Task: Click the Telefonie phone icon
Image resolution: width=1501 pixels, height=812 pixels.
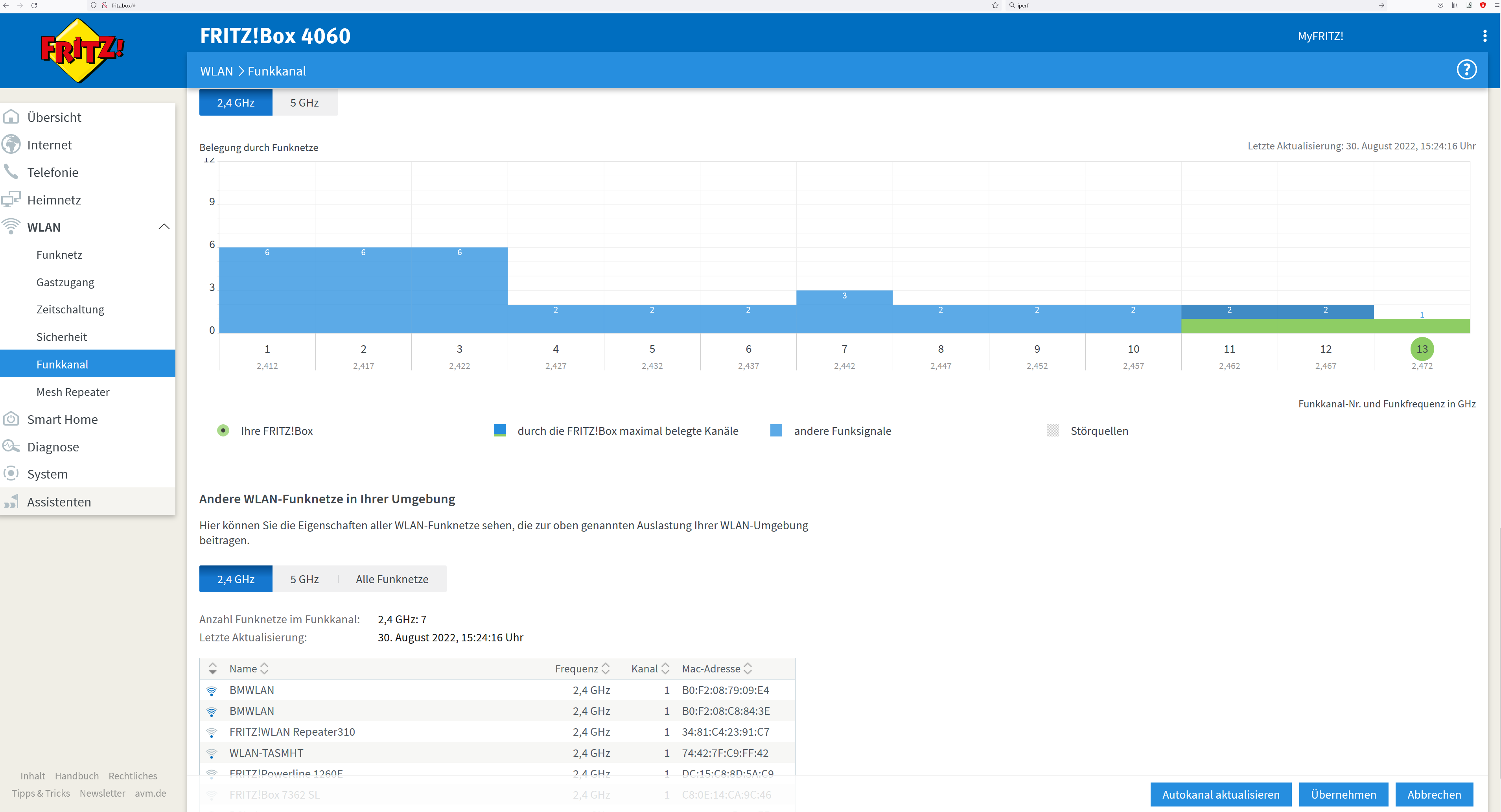Action: tap(11, 172)
